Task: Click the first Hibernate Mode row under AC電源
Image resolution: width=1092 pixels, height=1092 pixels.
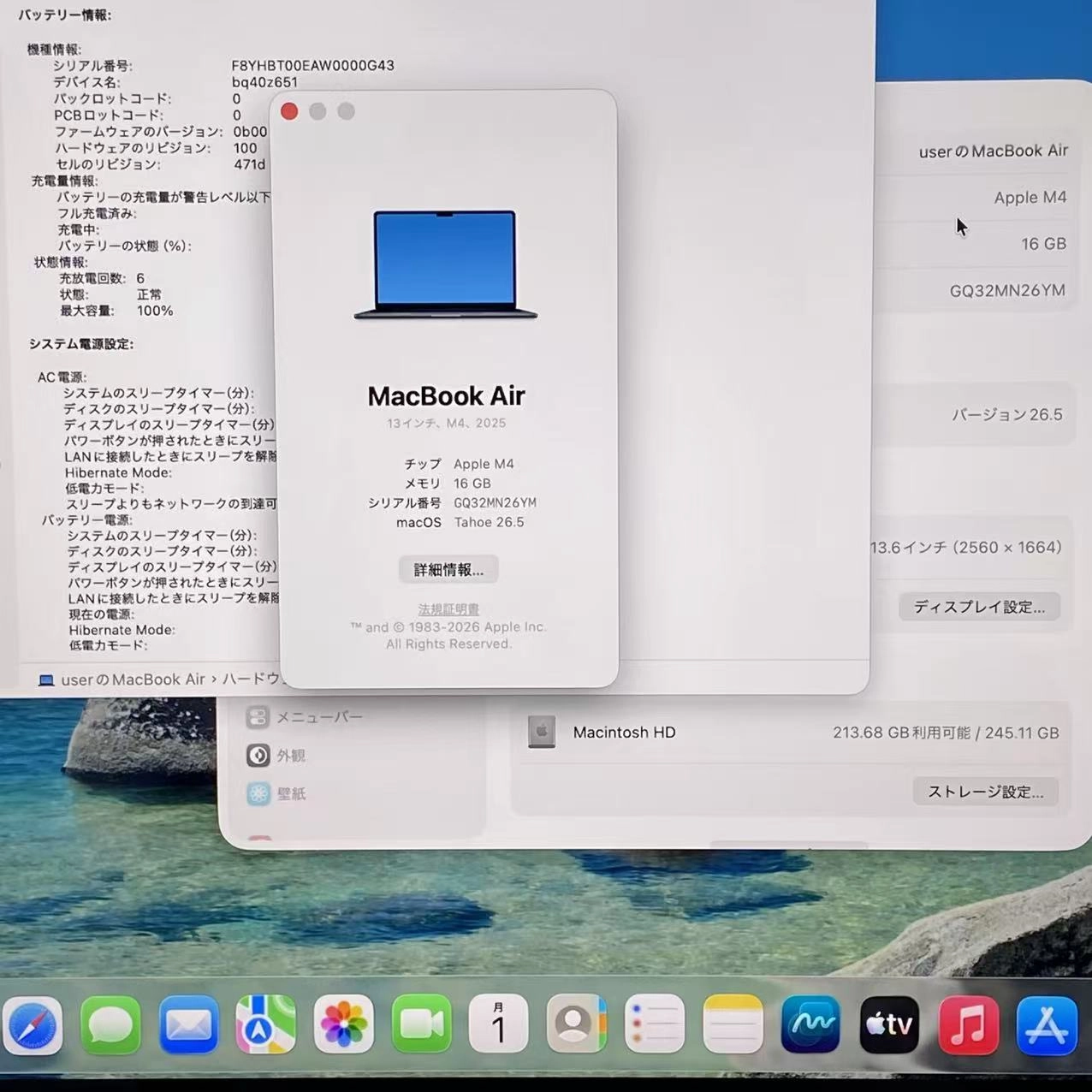Action: (118, 472)
